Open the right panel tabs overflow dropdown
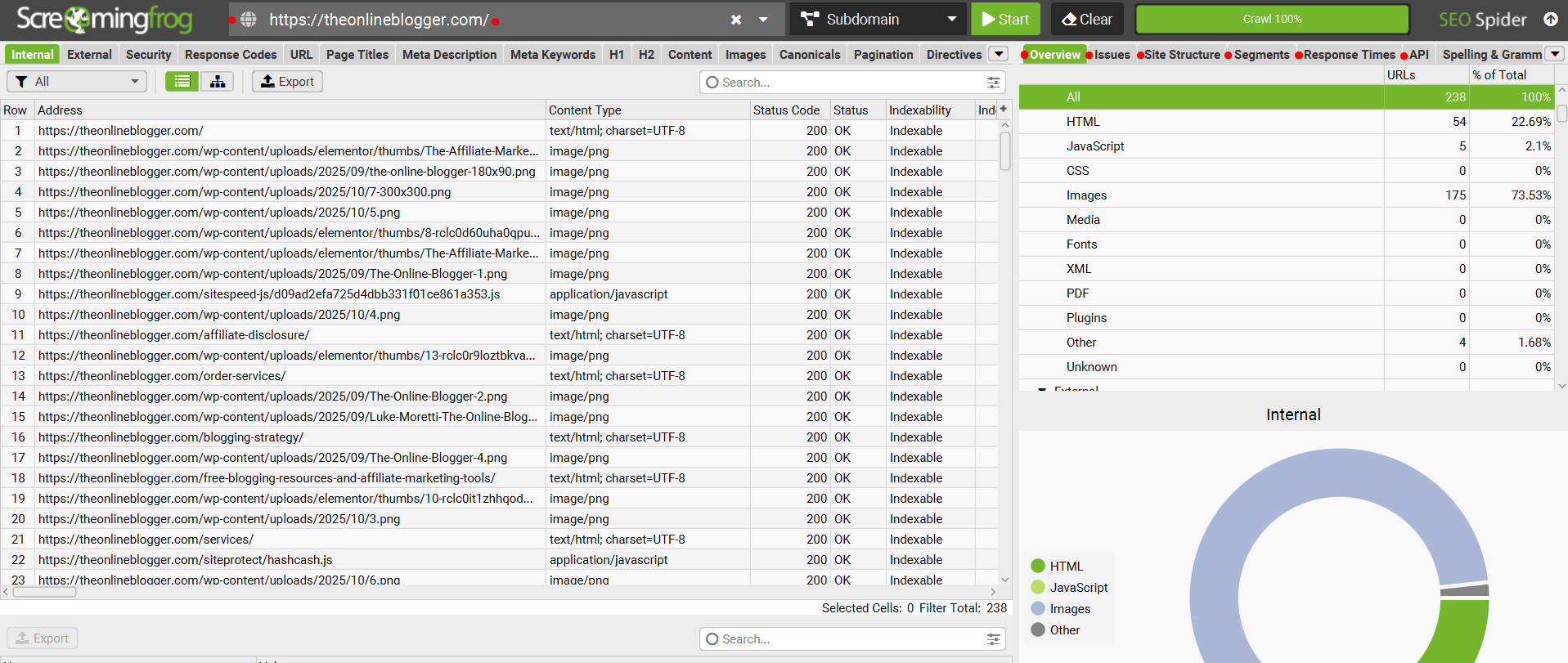Screen dimensions: 1568x663 [x=1555, y=54]
